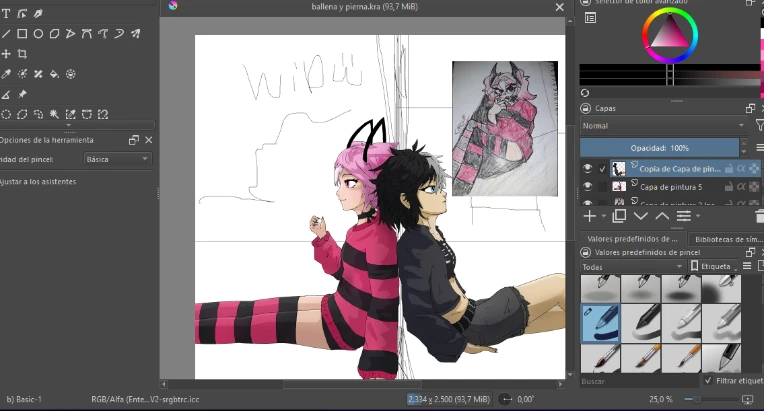Viewport: 764px width, 411px height.
Task: Toggle visibility of Capa de pintura 5
Action: click(x=588, y=186)
